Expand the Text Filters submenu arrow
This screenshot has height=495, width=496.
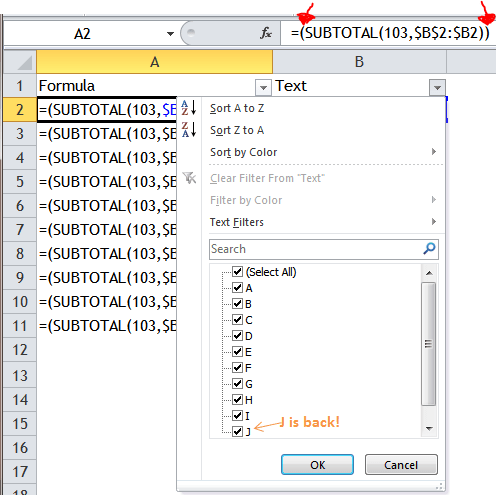pyautogui.click(x=434, y=222)
